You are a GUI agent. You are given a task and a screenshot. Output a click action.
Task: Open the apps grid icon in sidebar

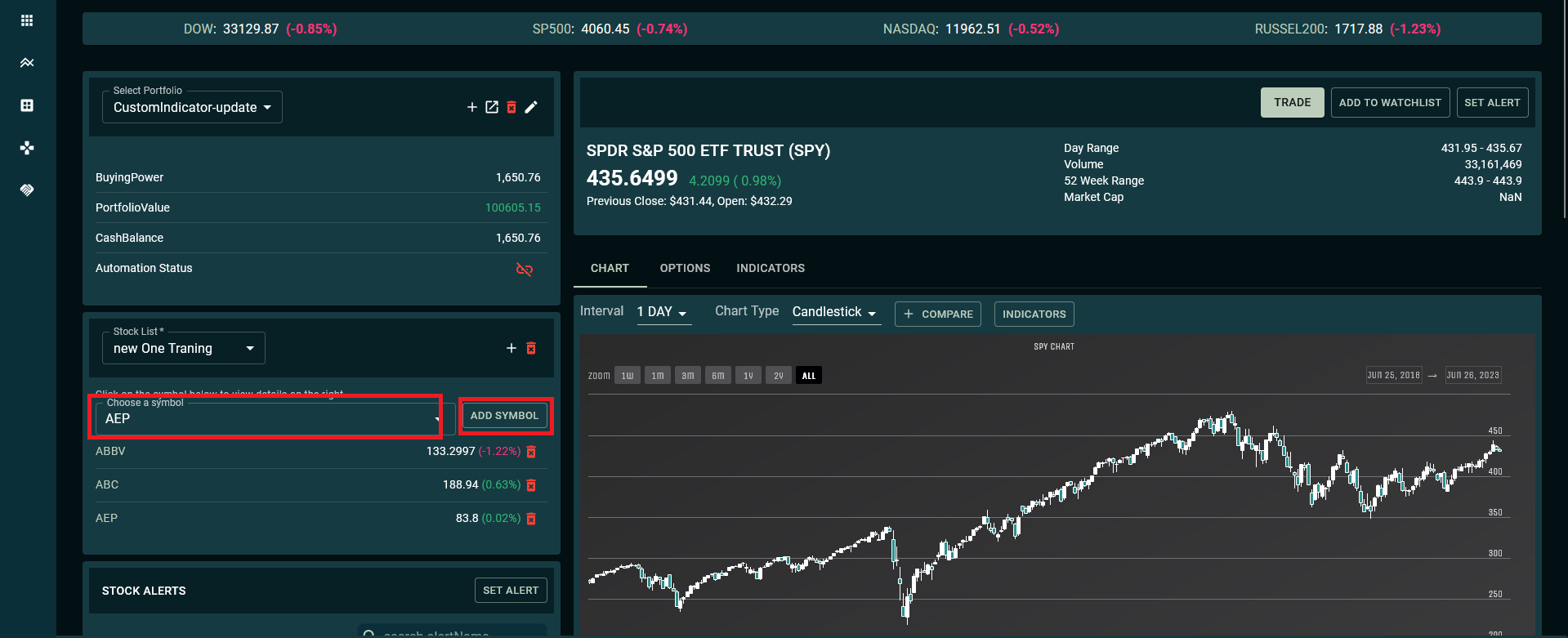27,20
